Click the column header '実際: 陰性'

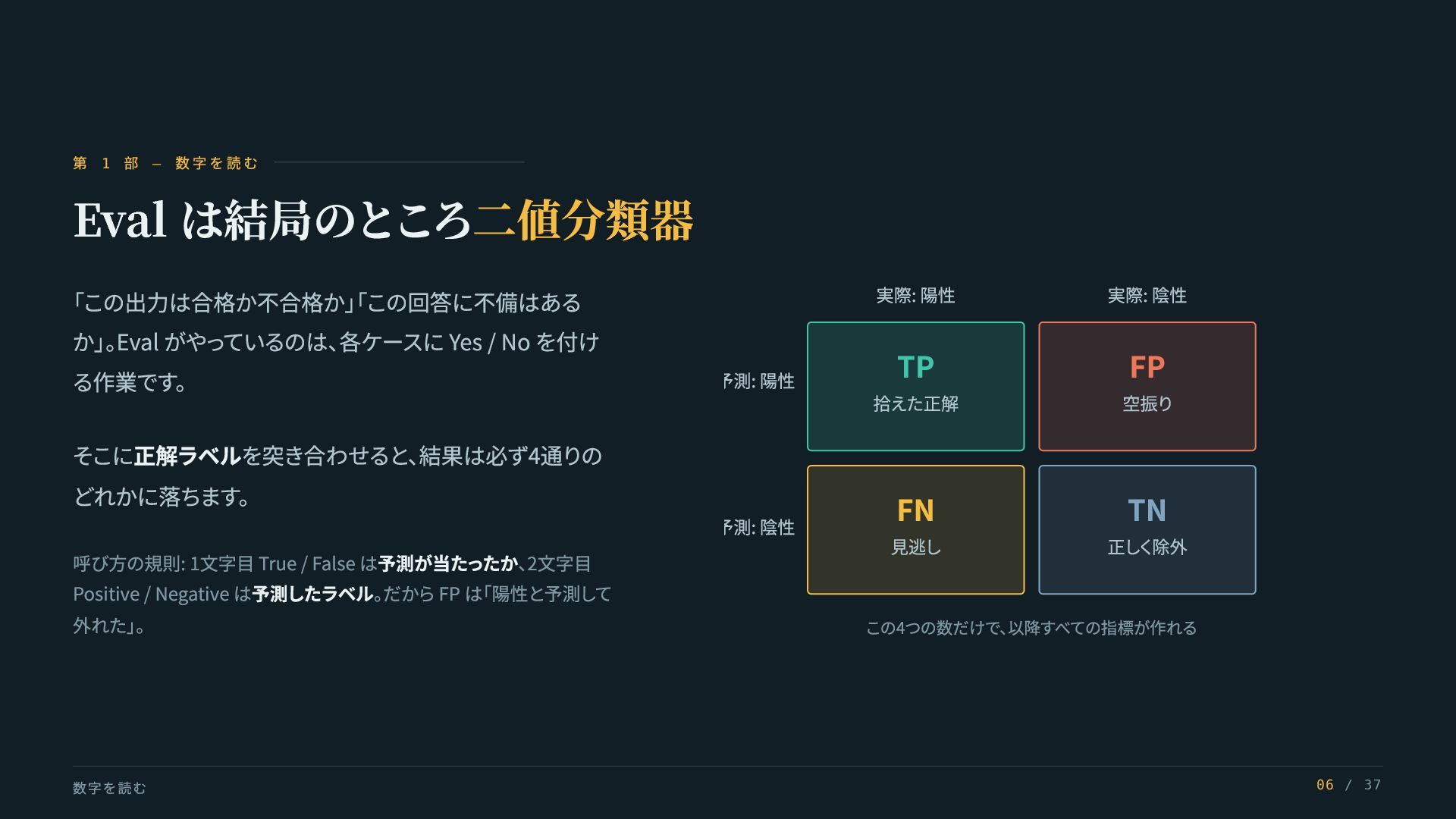(1147, 296)
